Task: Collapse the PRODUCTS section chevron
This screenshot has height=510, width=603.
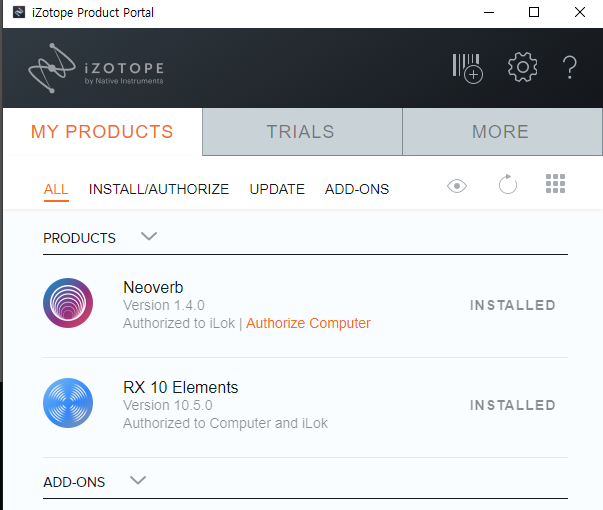Action: click(x=149, y=237)
